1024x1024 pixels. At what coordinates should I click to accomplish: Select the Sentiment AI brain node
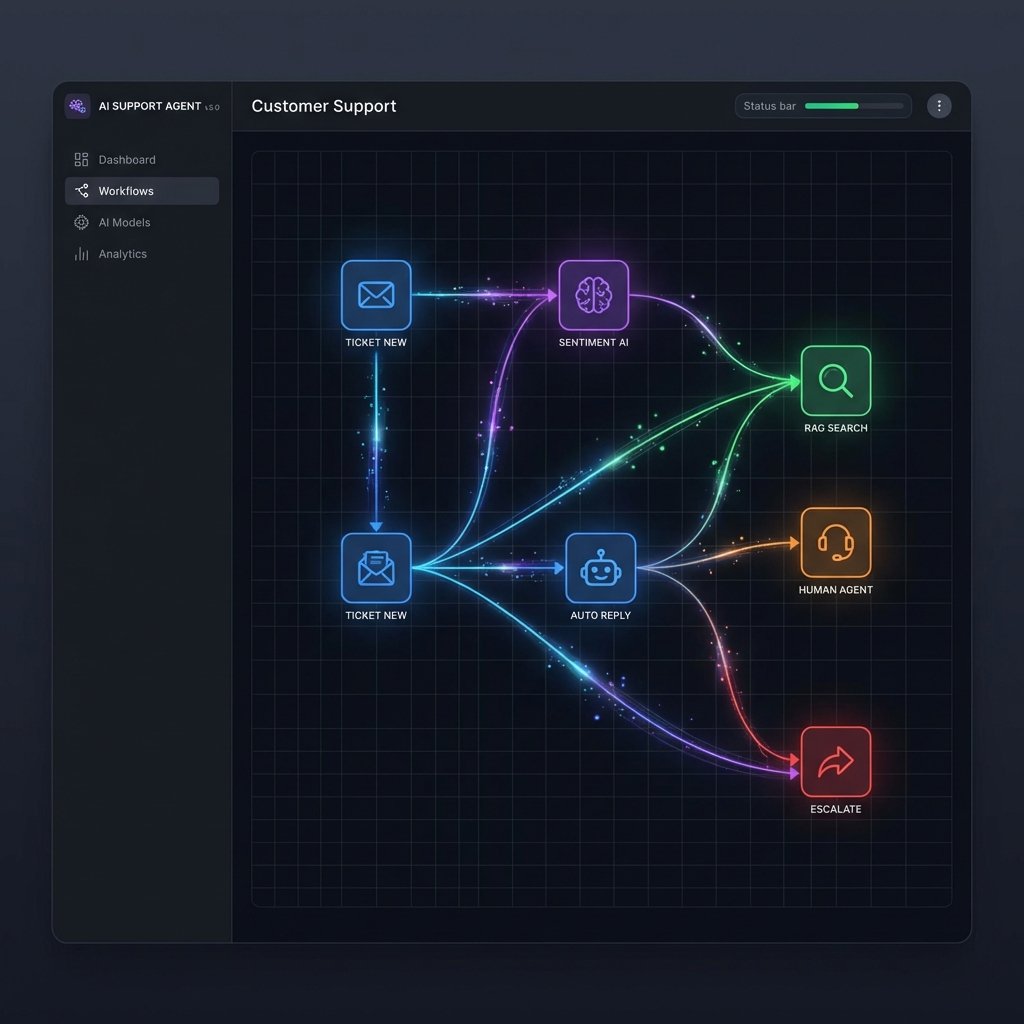594,295
